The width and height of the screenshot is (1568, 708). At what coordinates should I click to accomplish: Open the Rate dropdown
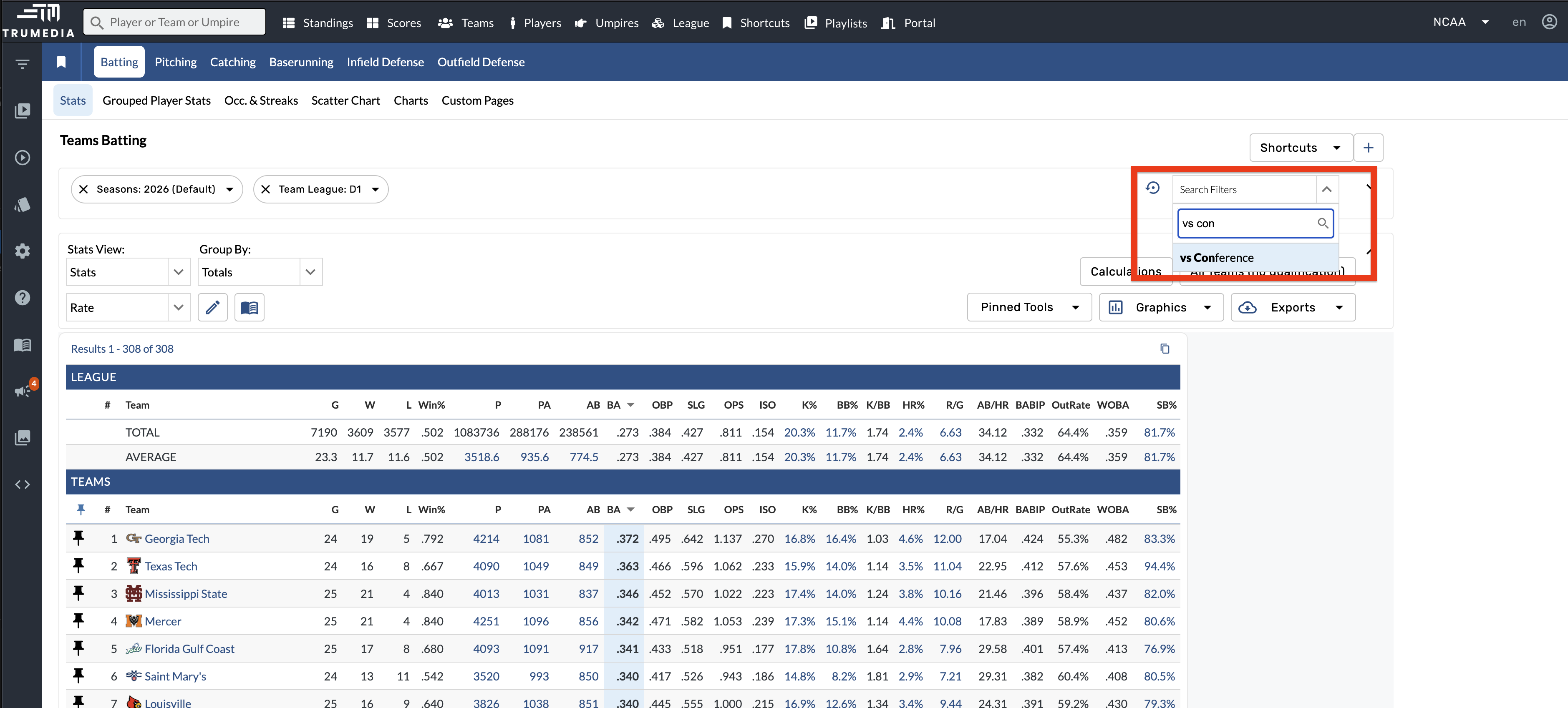128,307
